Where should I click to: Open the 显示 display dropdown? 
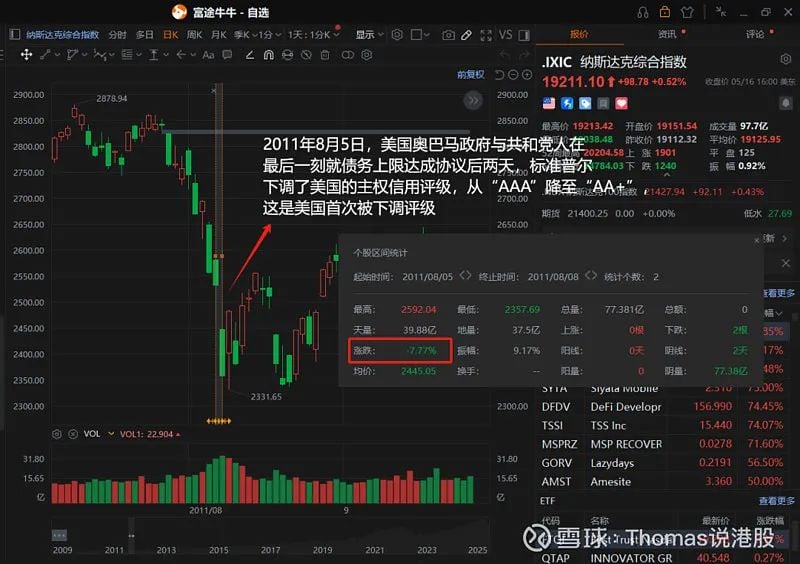click(x=369, y=35)
